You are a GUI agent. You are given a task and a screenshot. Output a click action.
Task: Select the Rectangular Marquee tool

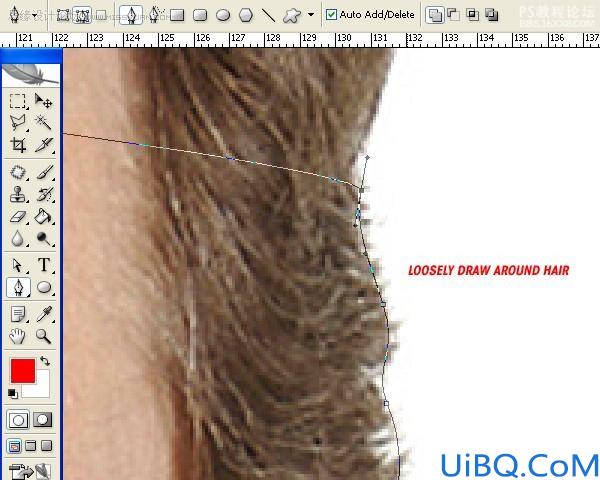(18, 101)
